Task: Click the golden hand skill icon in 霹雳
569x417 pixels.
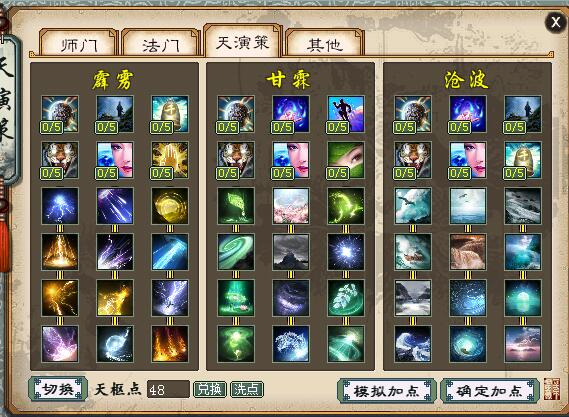Action: click(170, 160)
